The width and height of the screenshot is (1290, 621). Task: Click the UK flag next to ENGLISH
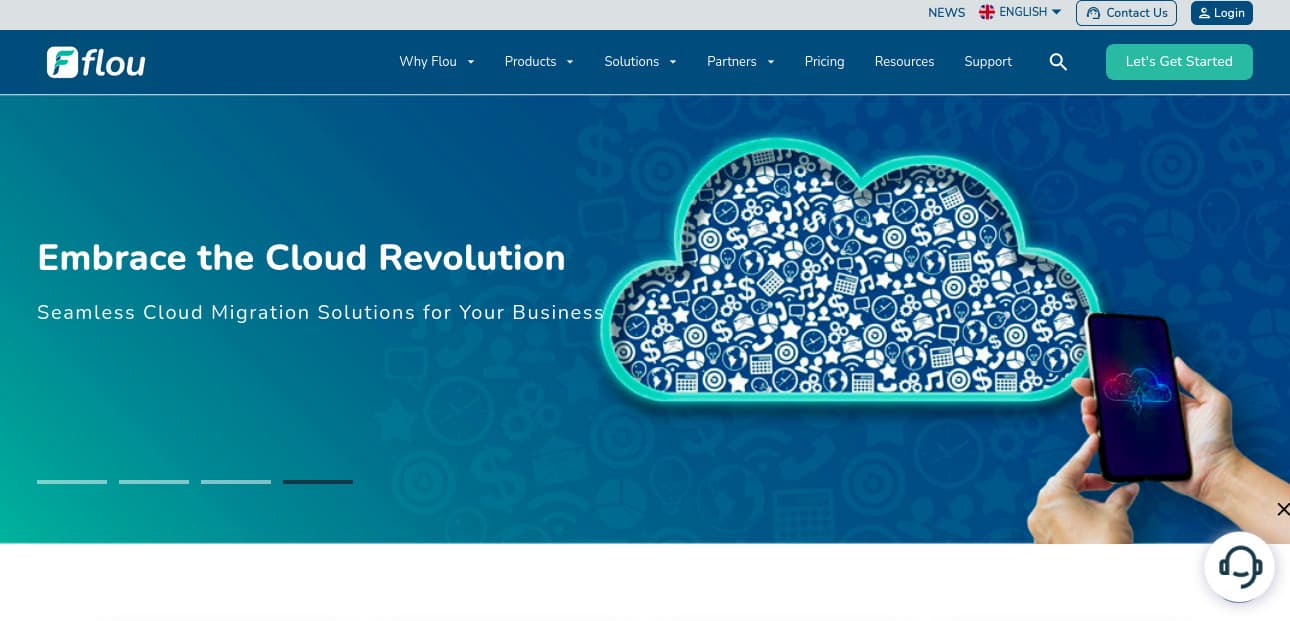(986, 12)
